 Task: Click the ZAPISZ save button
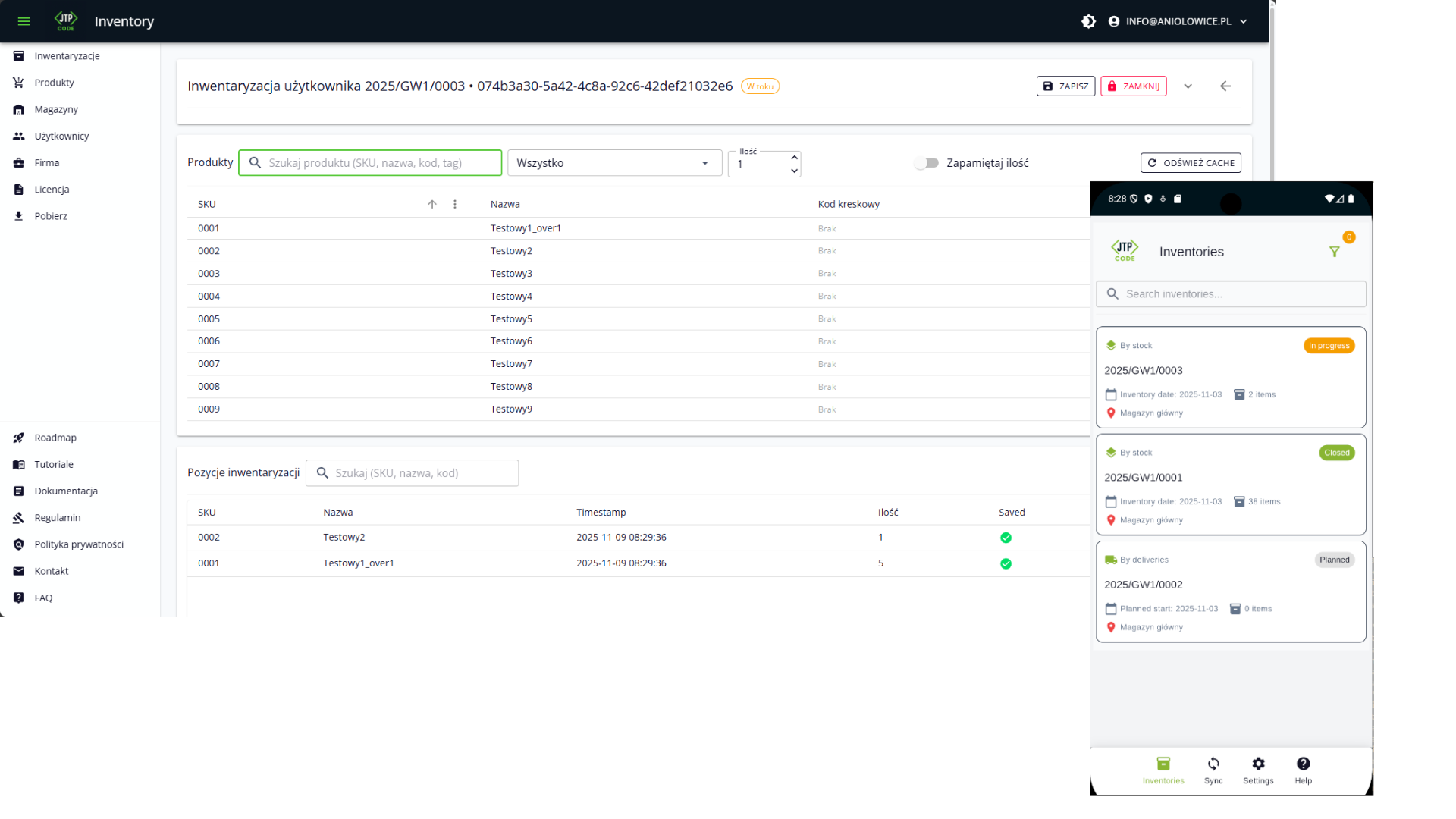1065,86
